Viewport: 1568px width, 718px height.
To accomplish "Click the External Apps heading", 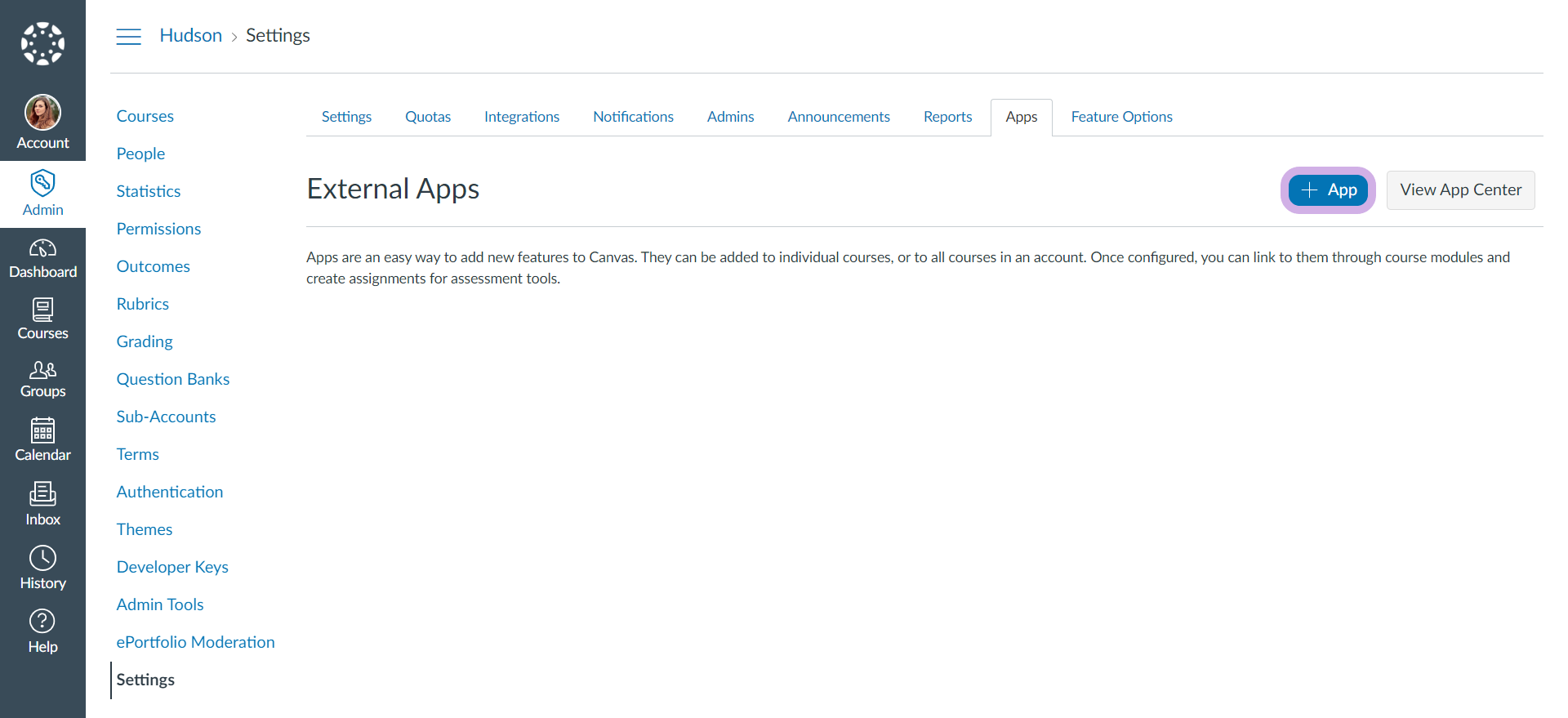I will pos(393,189).
